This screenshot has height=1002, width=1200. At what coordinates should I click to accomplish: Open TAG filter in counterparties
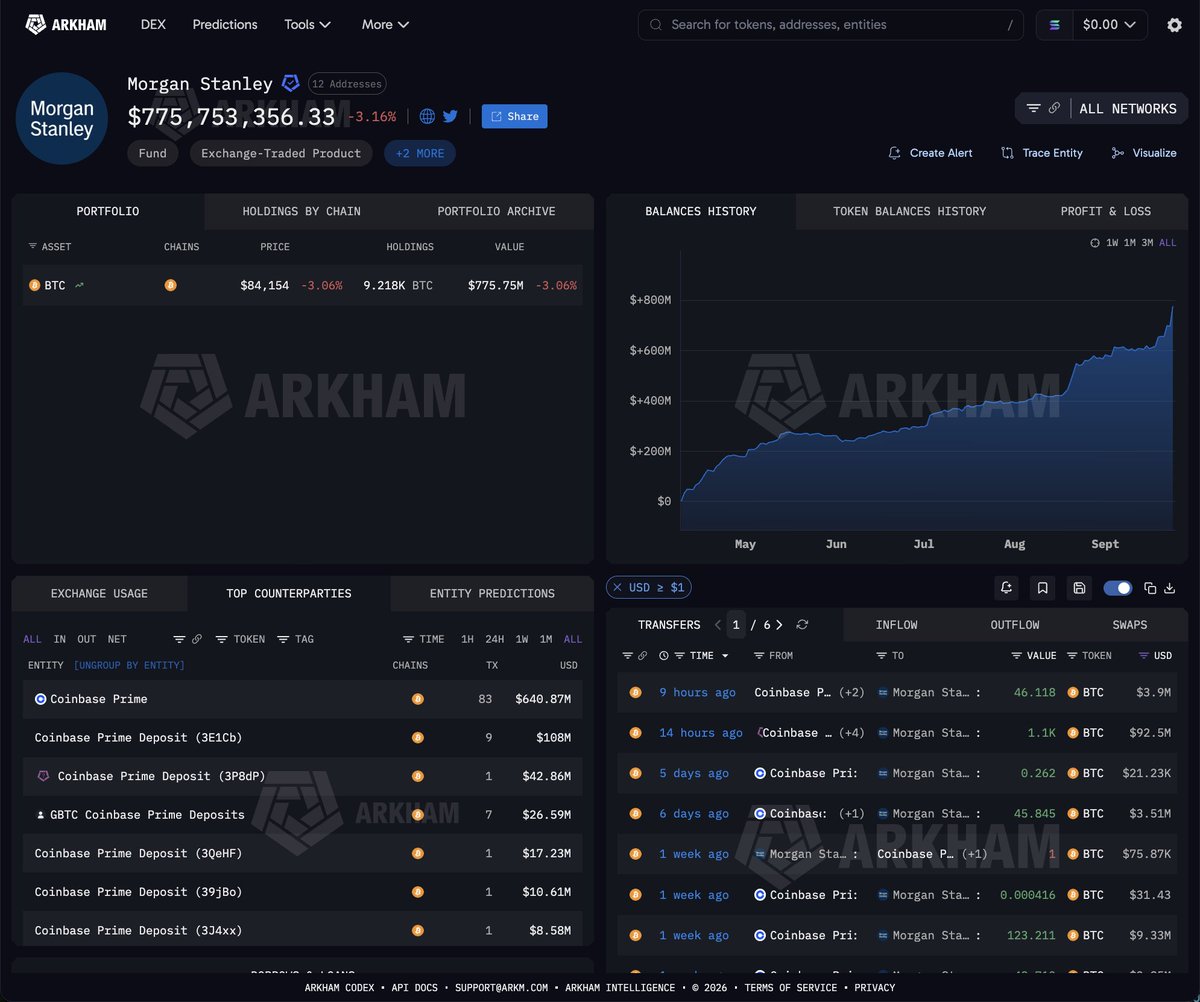(x=295, y=639)
